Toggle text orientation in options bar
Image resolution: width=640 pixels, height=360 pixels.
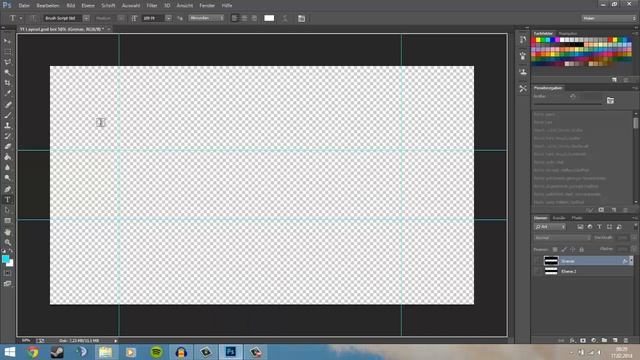click(x=33, y=18)
